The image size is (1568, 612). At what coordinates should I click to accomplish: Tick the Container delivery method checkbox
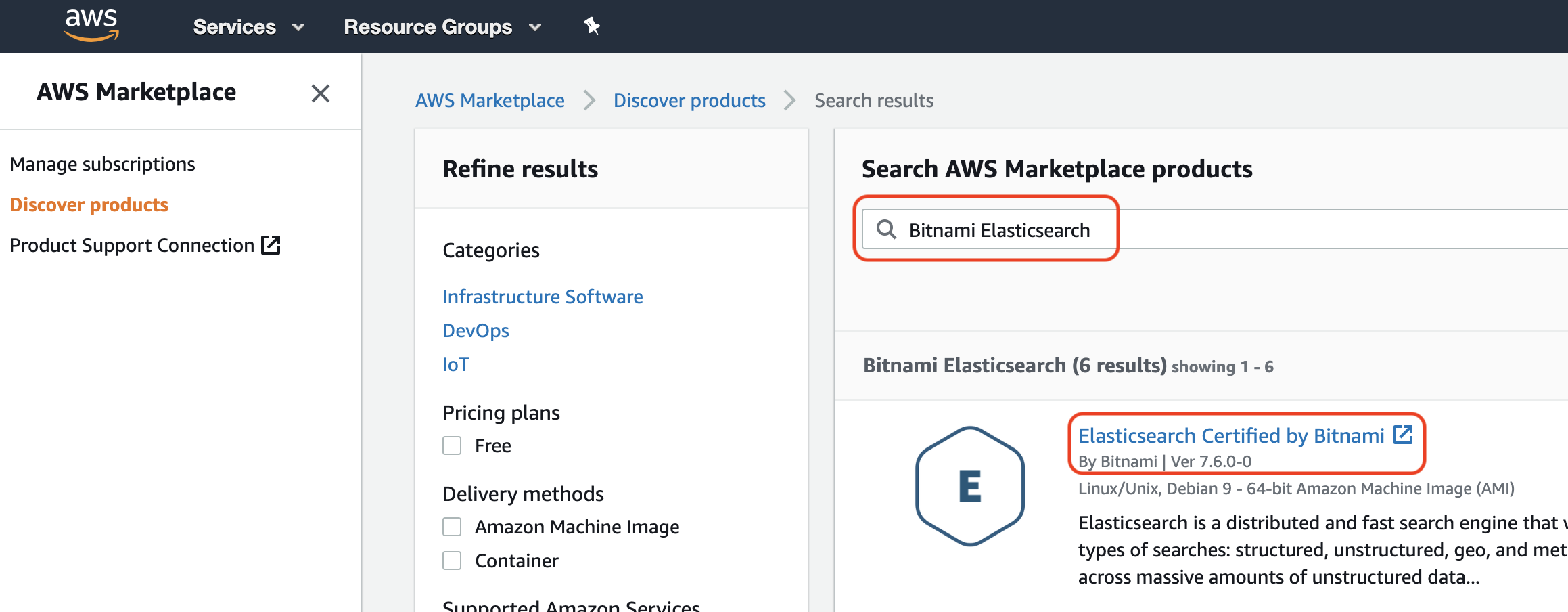click(x=452, y=561)
